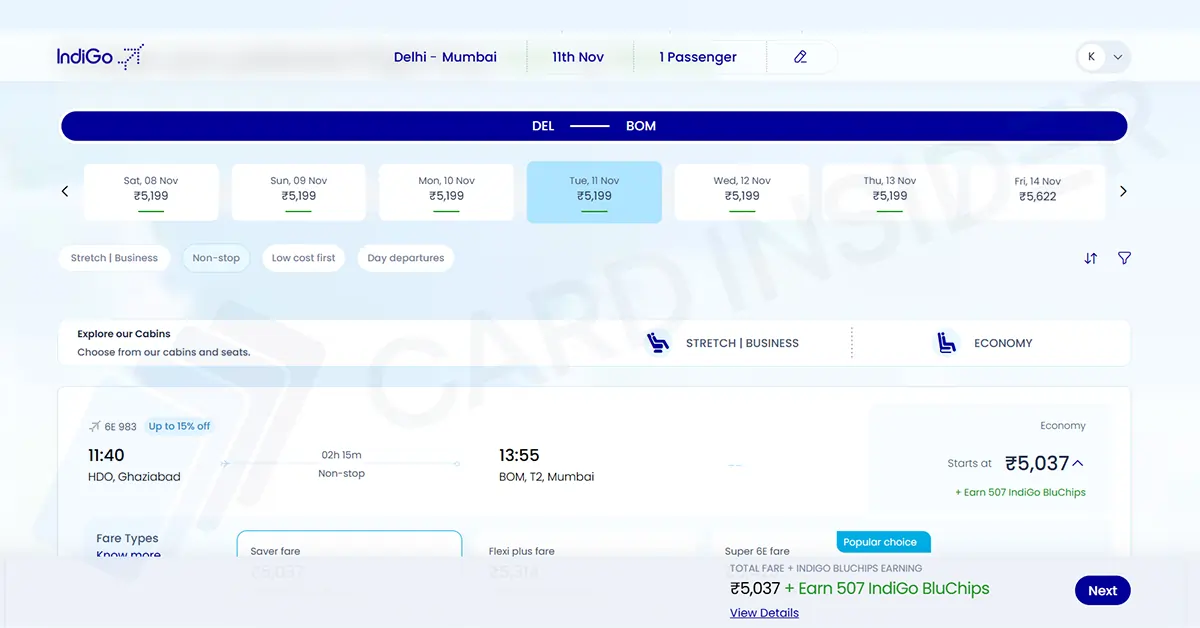
Task: Toggle the Day departures filter chip
Action: [x=406, y=258]
